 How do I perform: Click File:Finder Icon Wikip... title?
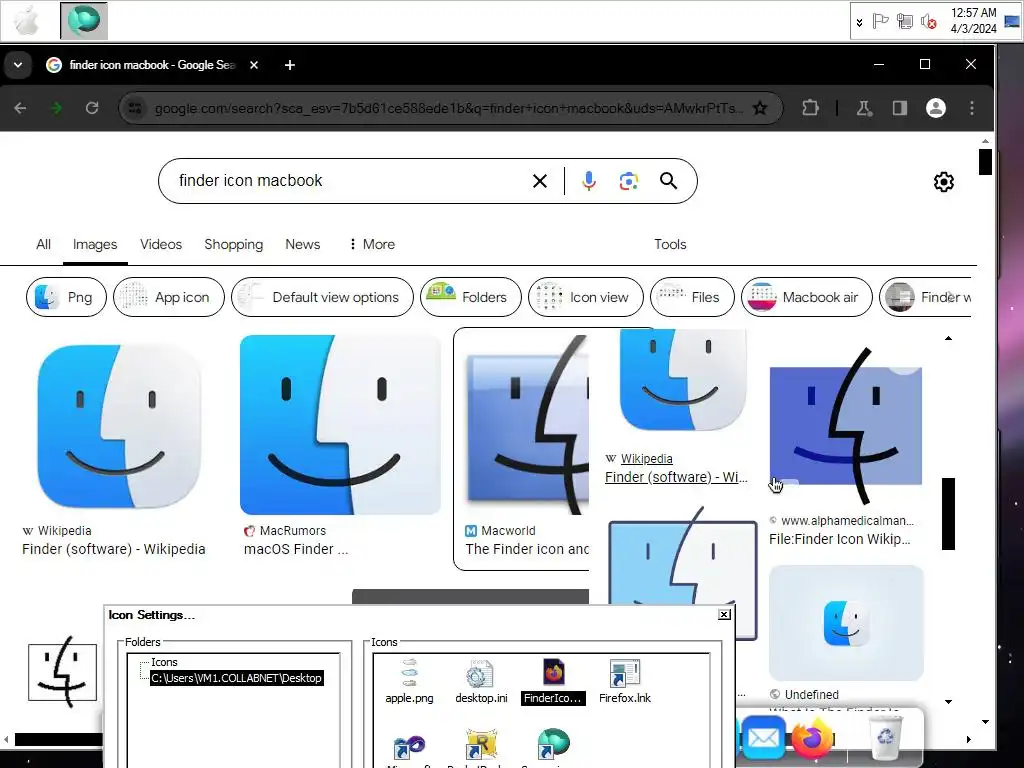840,539
